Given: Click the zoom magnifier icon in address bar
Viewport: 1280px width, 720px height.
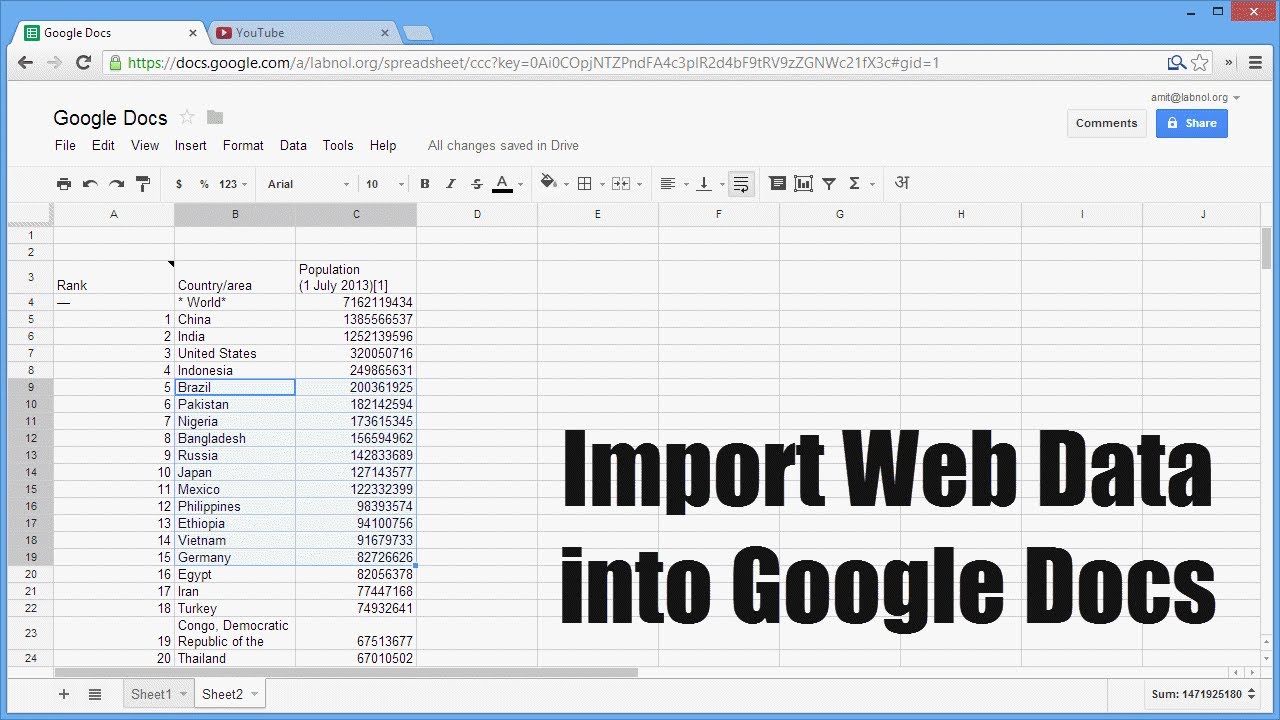Looking at the screenshot, I should tap(1177, 62).
